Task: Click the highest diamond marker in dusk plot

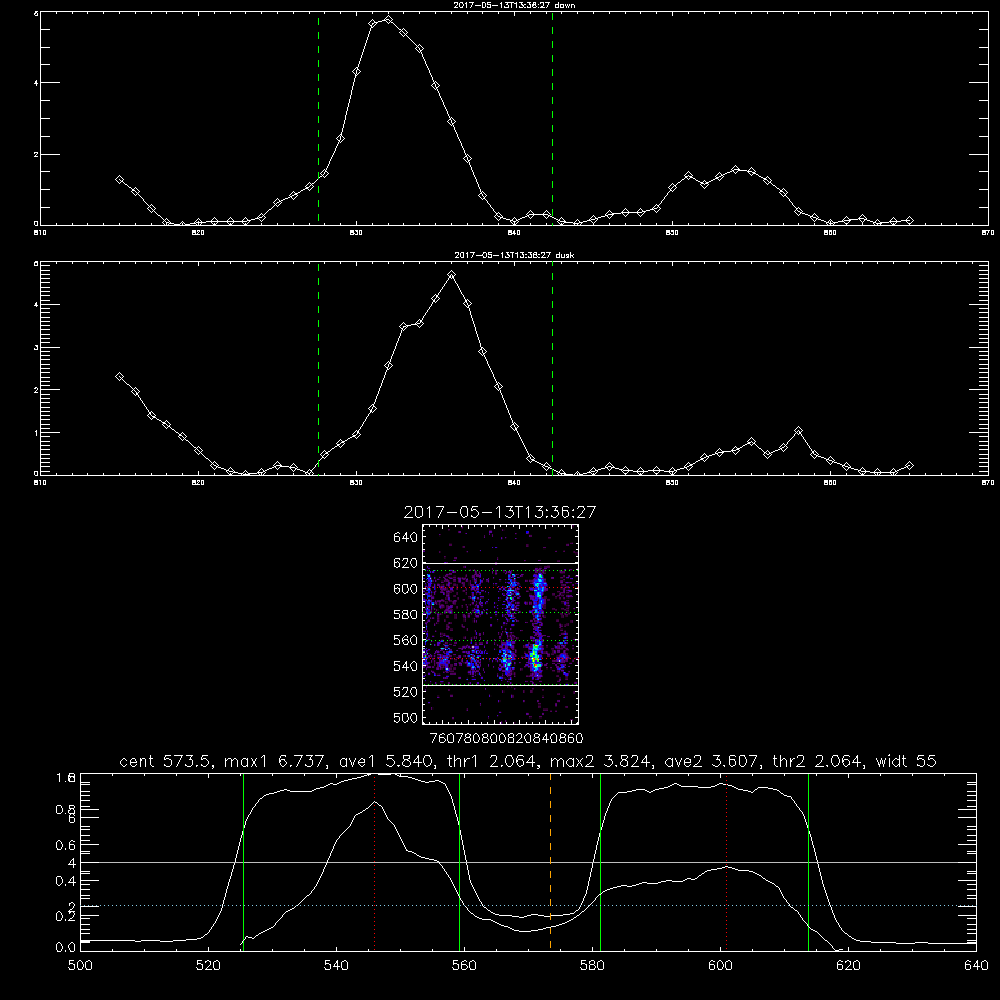Action: tap(452, 275)
